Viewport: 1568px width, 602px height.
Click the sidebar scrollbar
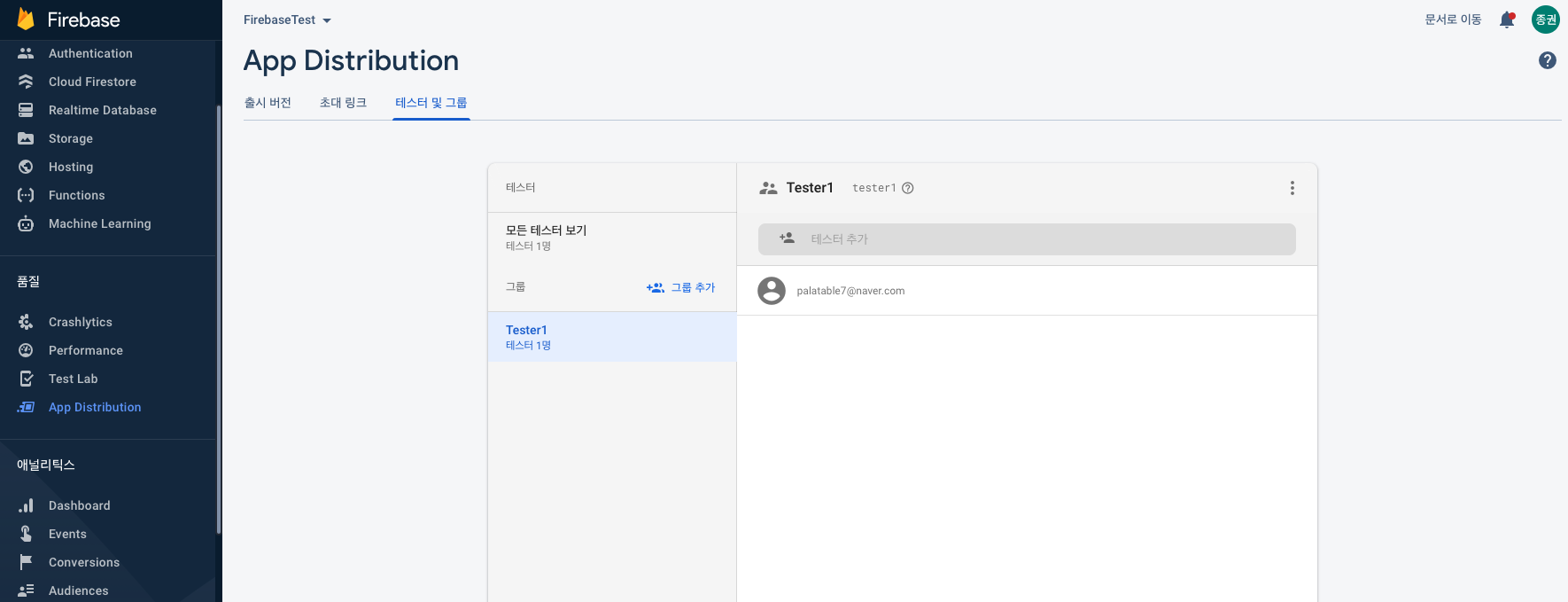pyautogui.click(x=218, y=319)
